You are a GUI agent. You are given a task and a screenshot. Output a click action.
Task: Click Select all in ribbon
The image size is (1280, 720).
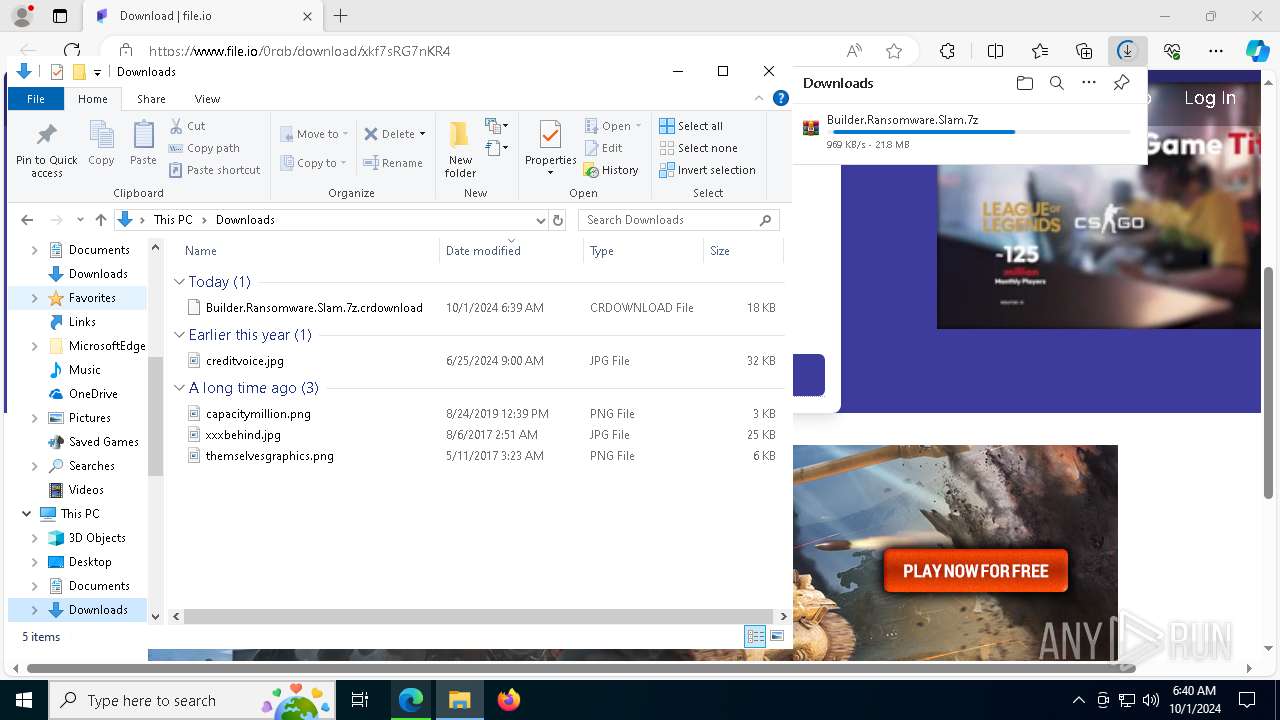tap(691, 126)
